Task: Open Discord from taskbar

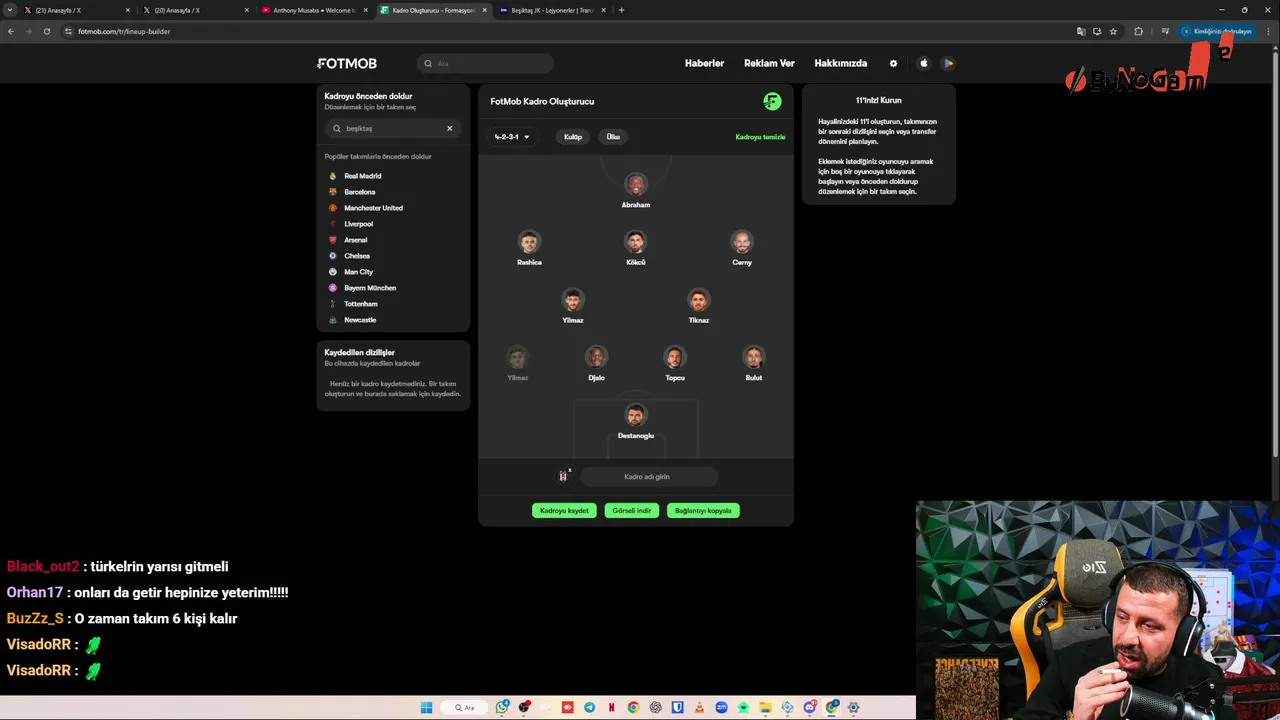Action: tap(810, 708)
